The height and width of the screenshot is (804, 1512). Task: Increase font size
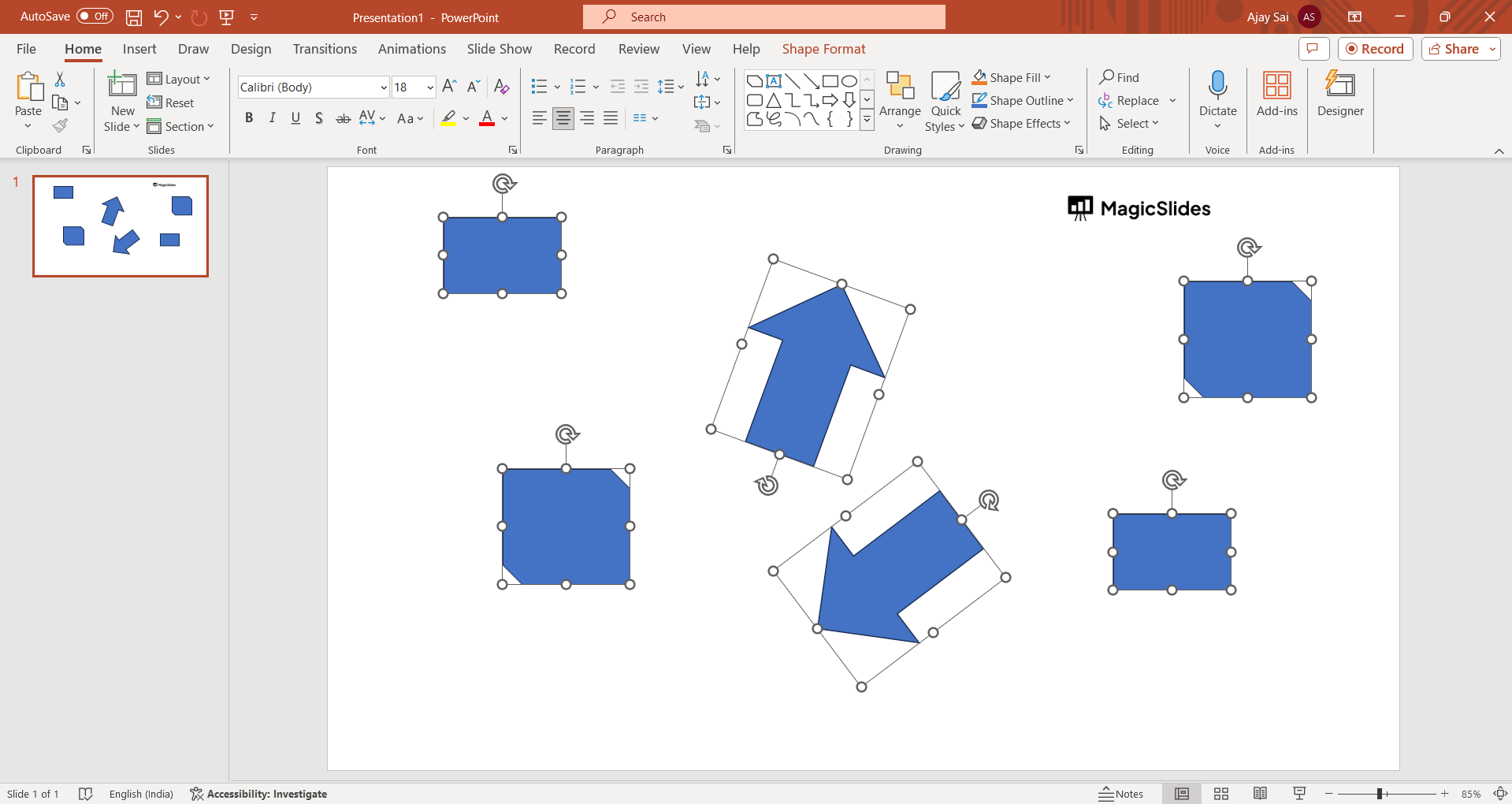pos(449,87)
